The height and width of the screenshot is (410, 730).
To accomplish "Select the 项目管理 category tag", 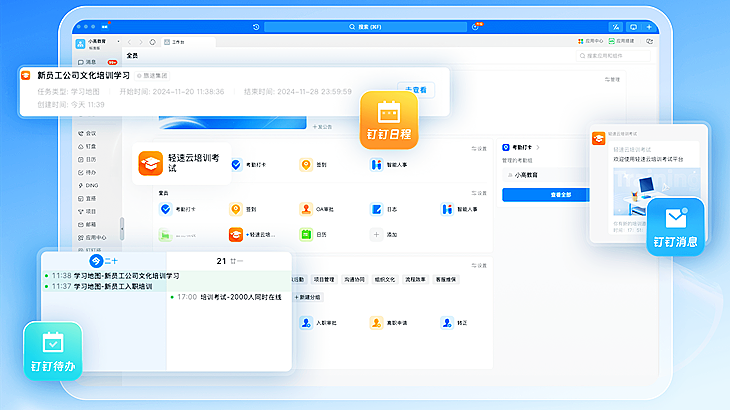I will click(x=324, y=279).
